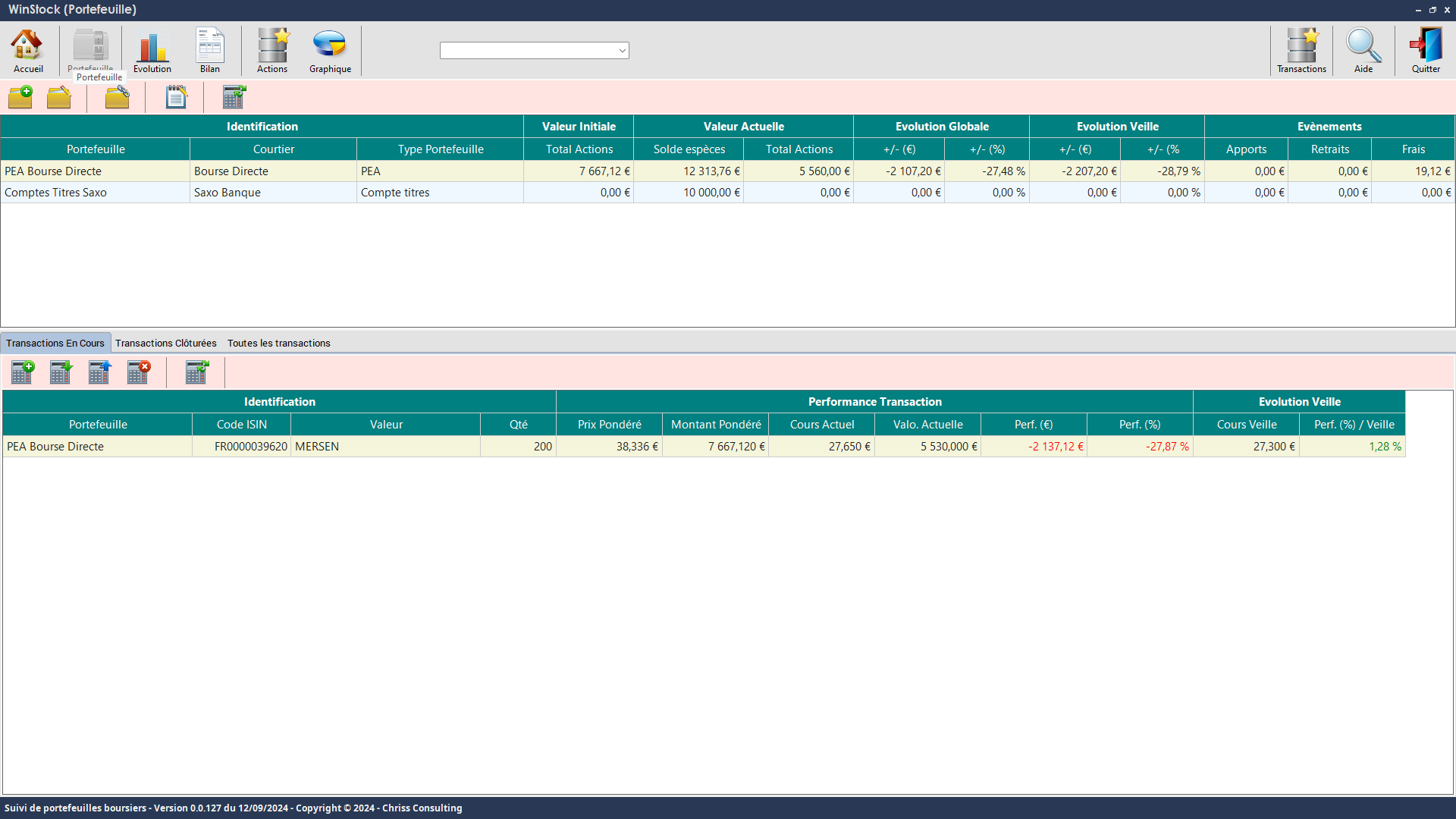This screenshot has width=1456, height=819.
Task: Click the linked folder chain icon
Action: click(x=117, y=97)
